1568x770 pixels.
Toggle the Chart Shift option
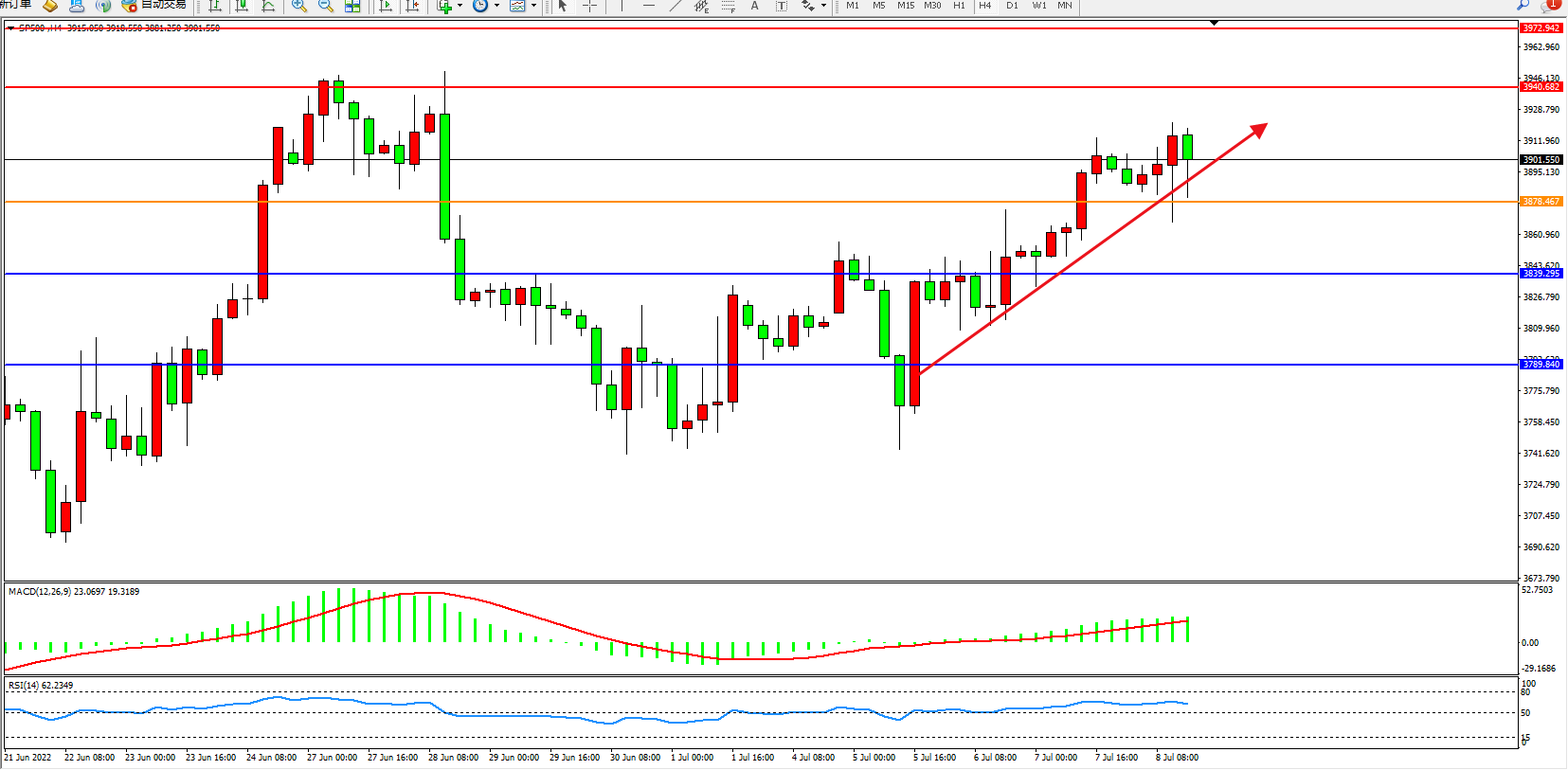[412, 6]
